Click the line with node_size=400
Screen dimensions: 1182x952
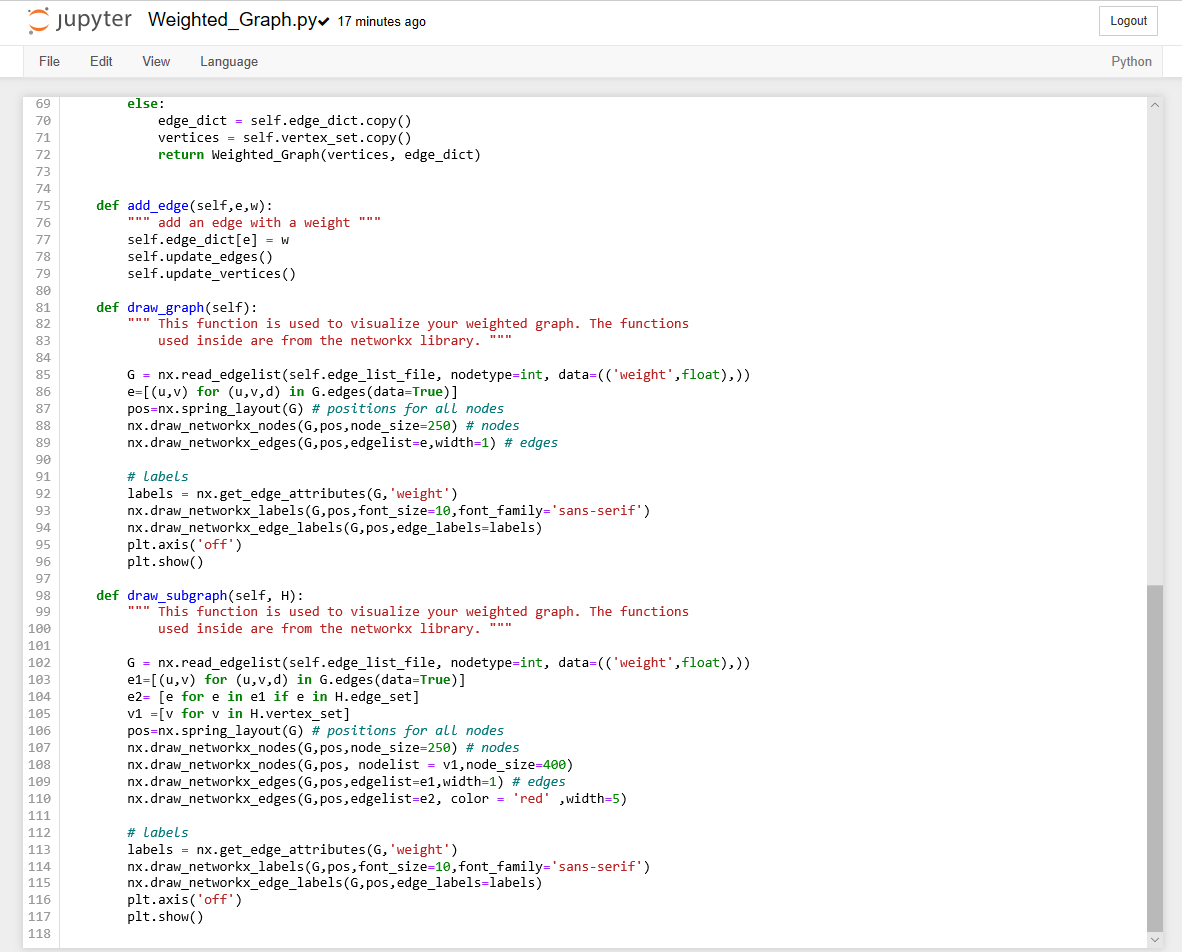350,764
